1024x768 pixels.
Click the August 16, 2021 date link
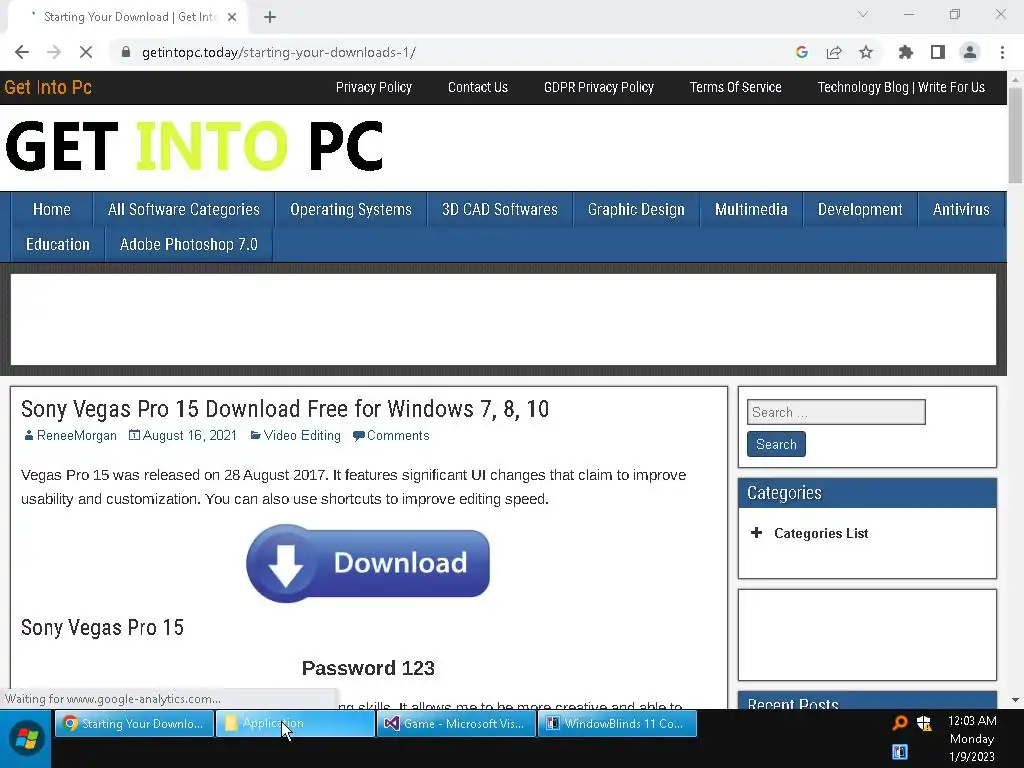(x=189, y=436)
